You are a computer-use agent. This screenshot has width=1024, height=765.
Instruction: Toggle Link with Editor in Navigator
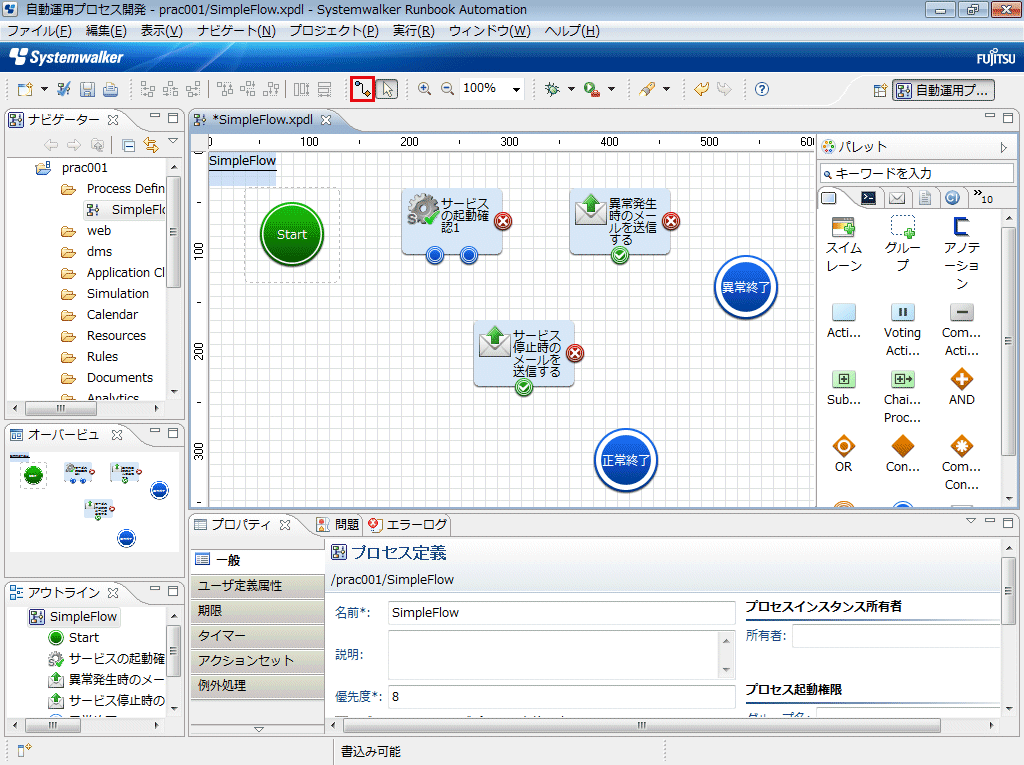151,145
